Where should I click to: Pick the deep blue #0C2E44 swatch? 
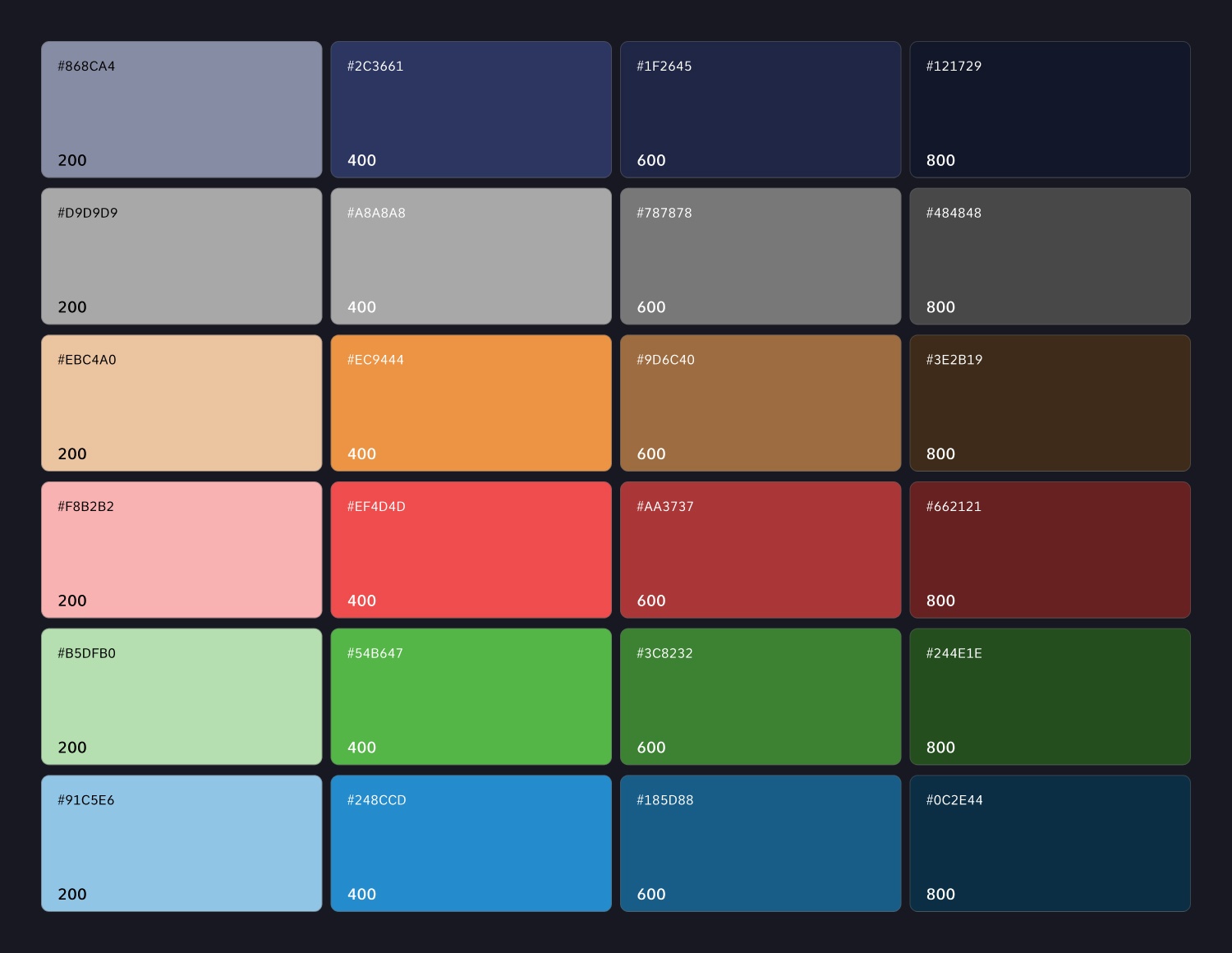1050,843
